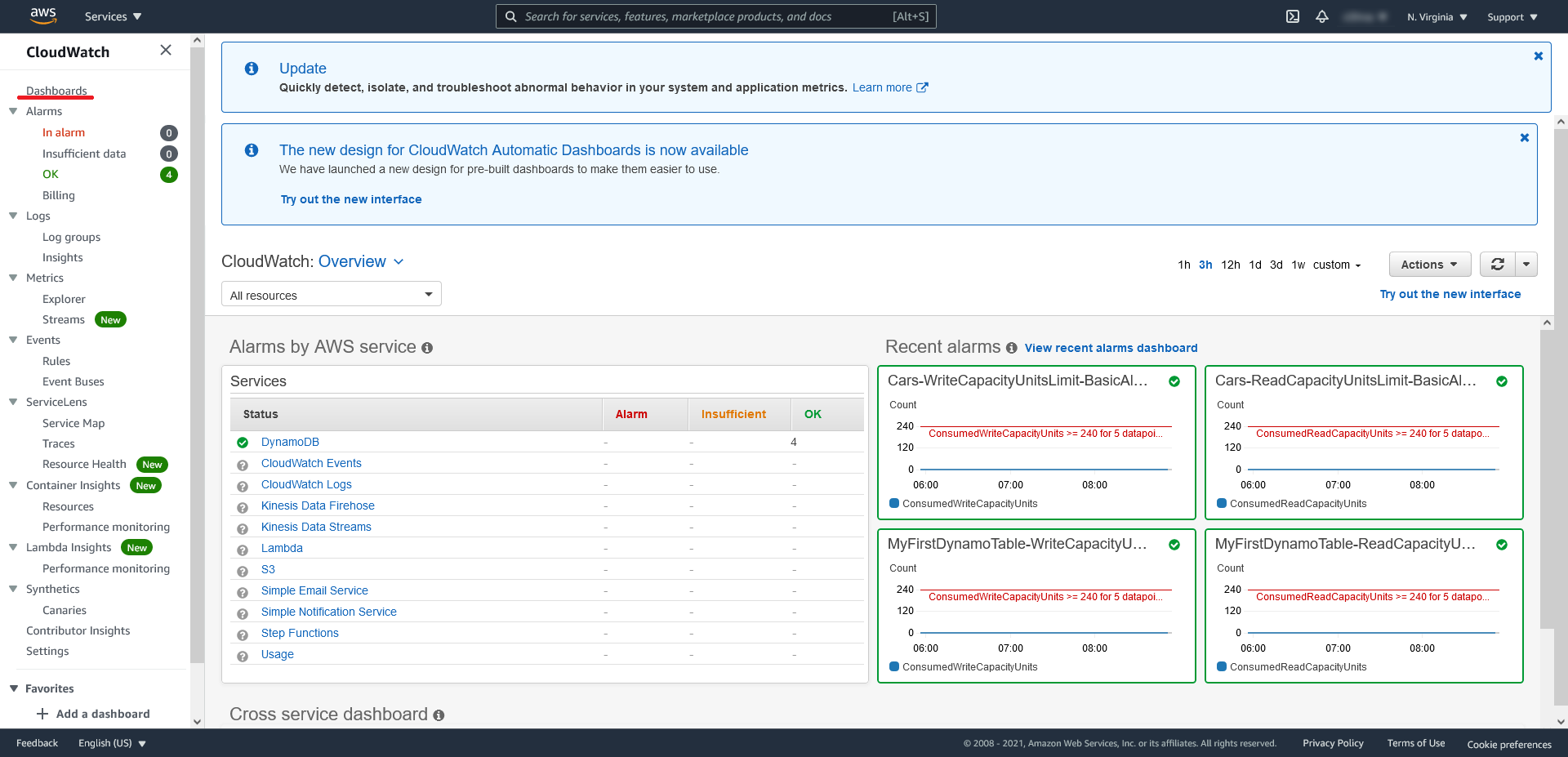Collapse the Events section in sidebar

coord(13,340)
